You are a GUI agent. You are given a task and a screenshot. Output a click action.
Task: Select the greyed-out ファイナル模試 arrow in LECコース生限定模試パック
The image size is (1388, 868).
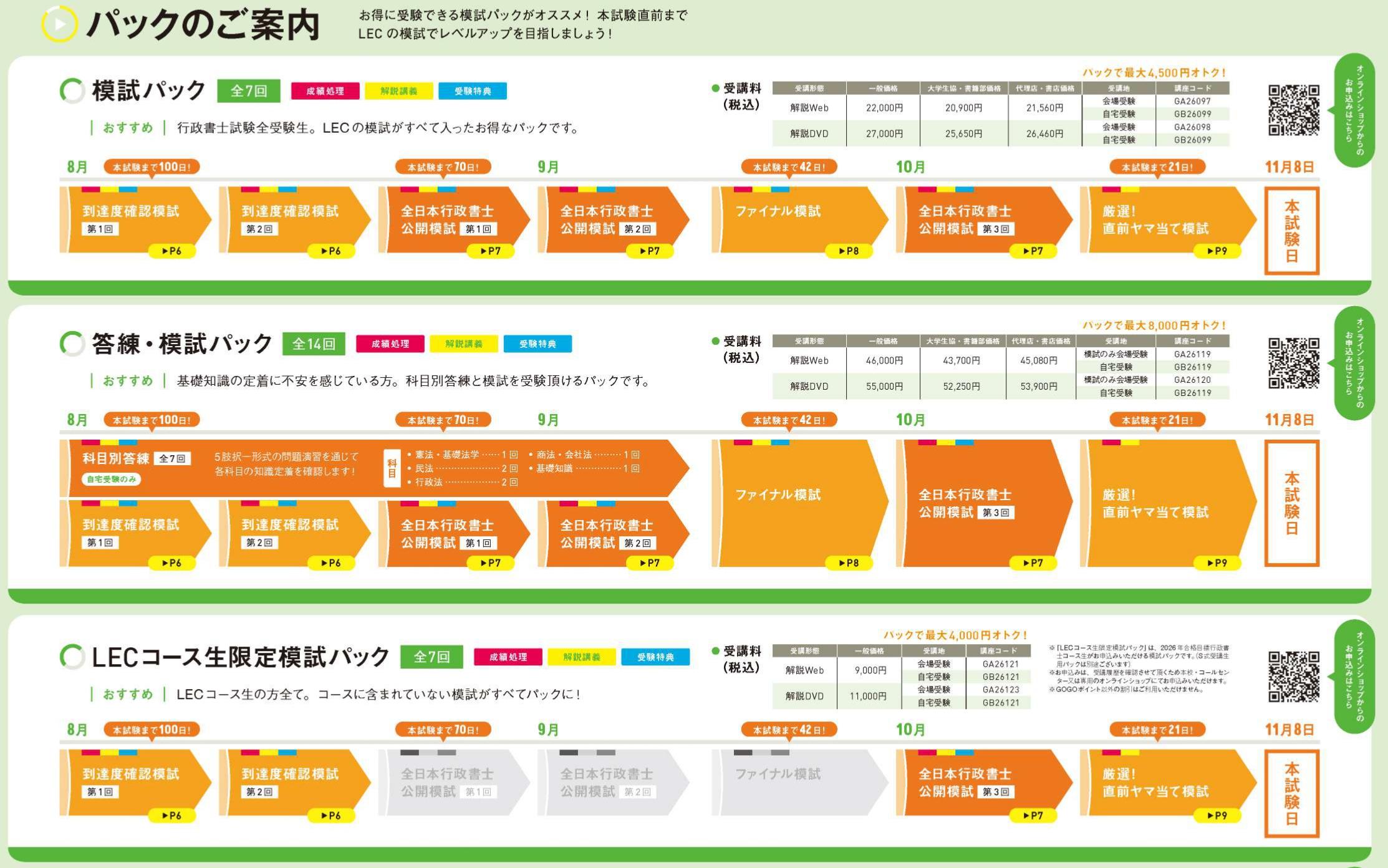tap(800, 783)
